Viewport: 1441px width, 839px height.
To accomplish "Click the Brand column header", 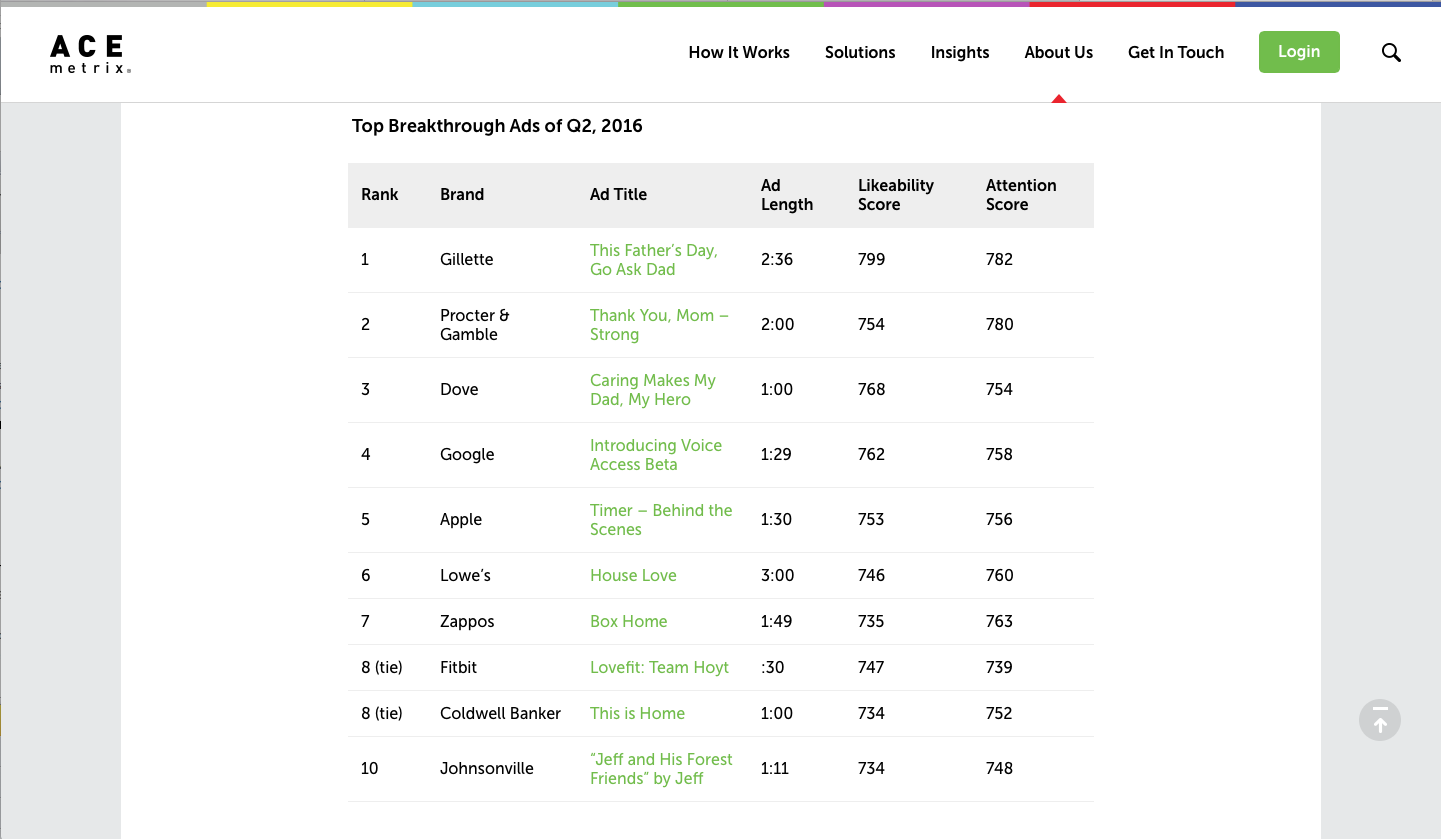I will (462, 195).
